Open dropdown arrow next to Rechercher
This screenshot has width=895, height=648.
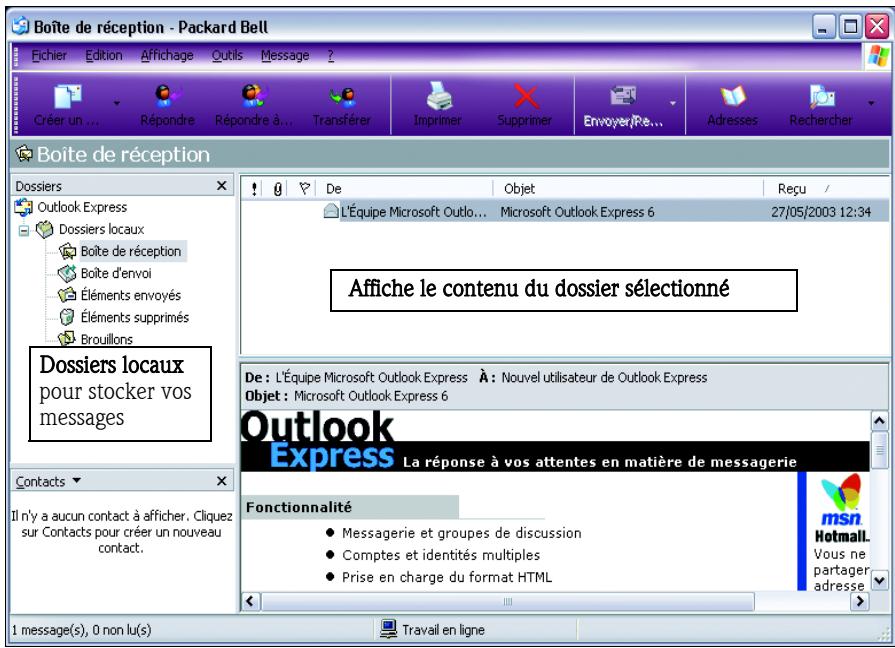[x=871, y=103]
